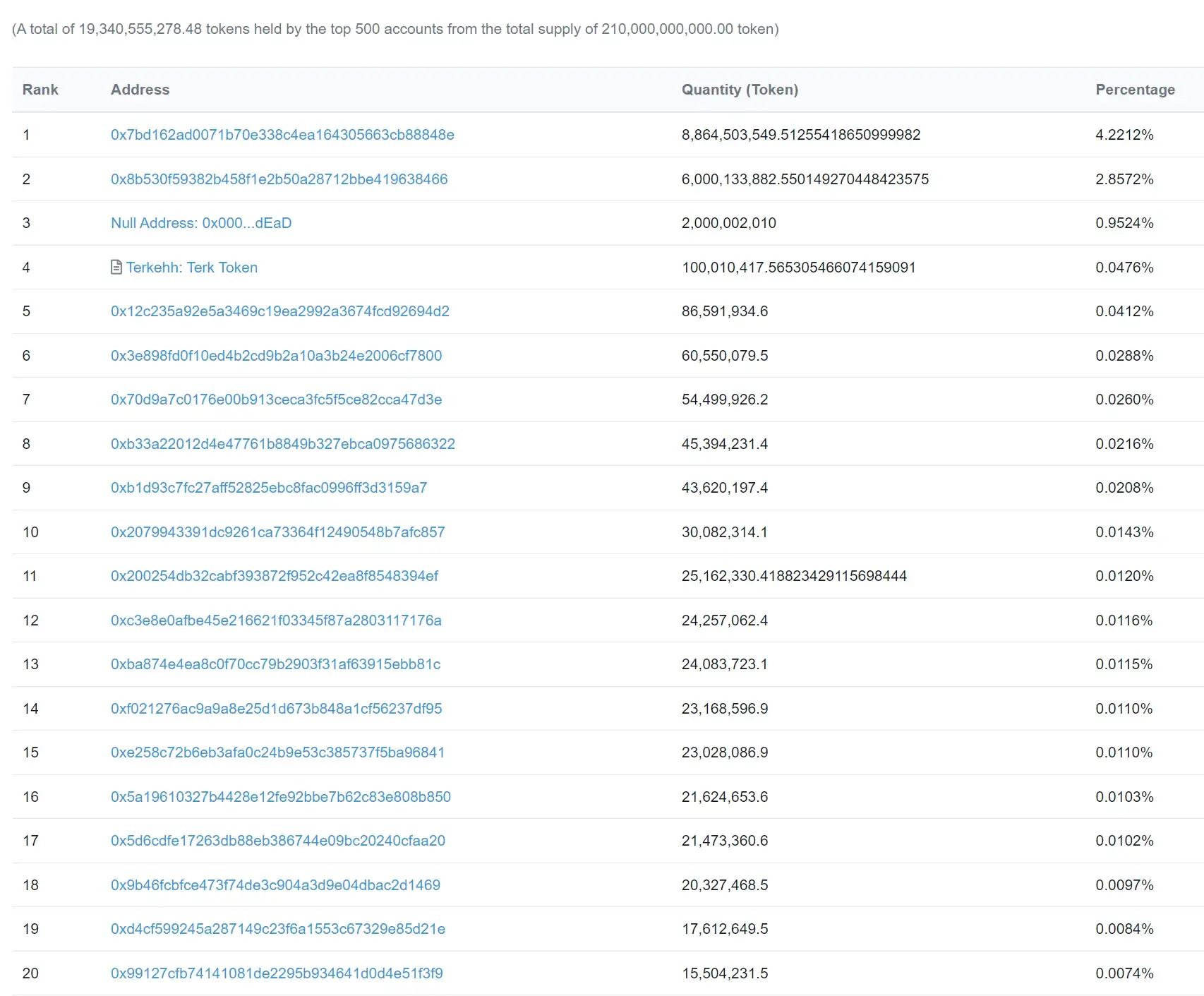The height and width of the screenshot is (996, 1204).
Task: Open rank 20 address 0x99127cfb...
Action: point(277,973)
